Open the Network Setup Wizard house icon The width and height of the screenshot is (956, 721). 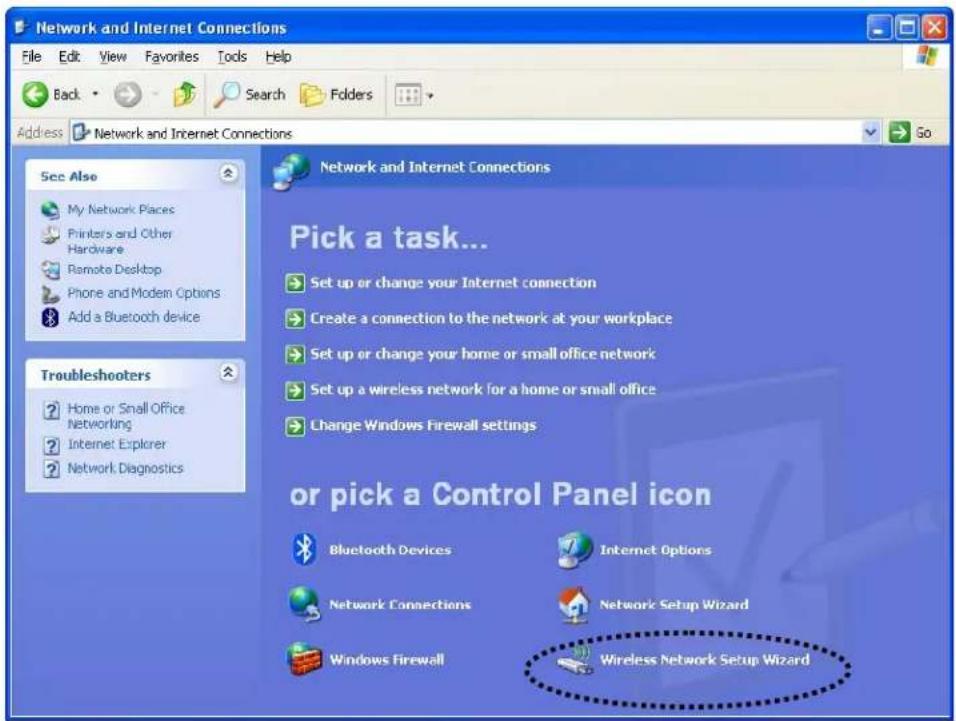[574, 605]
